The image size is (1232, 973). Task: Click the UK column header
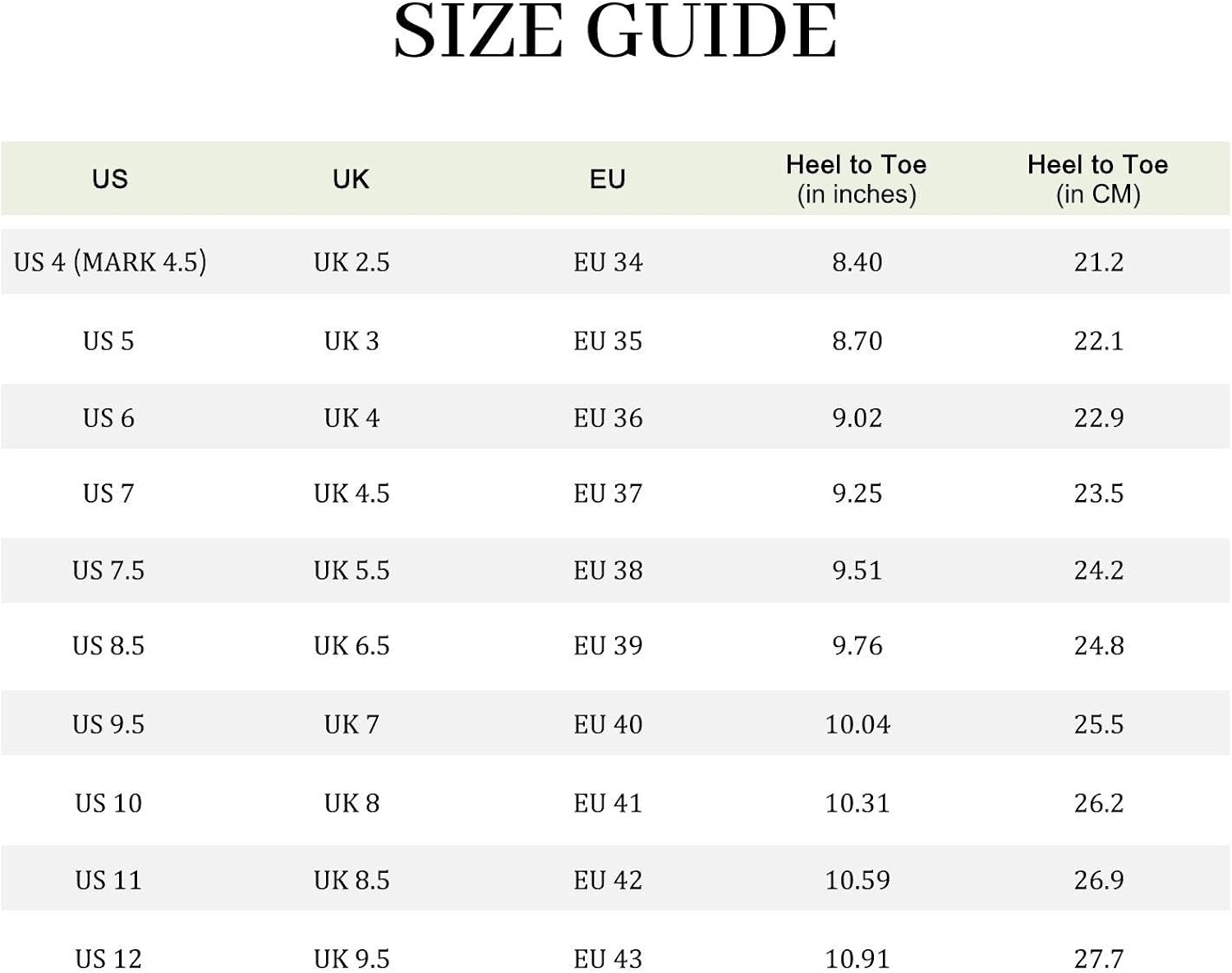tap(351, 179)
